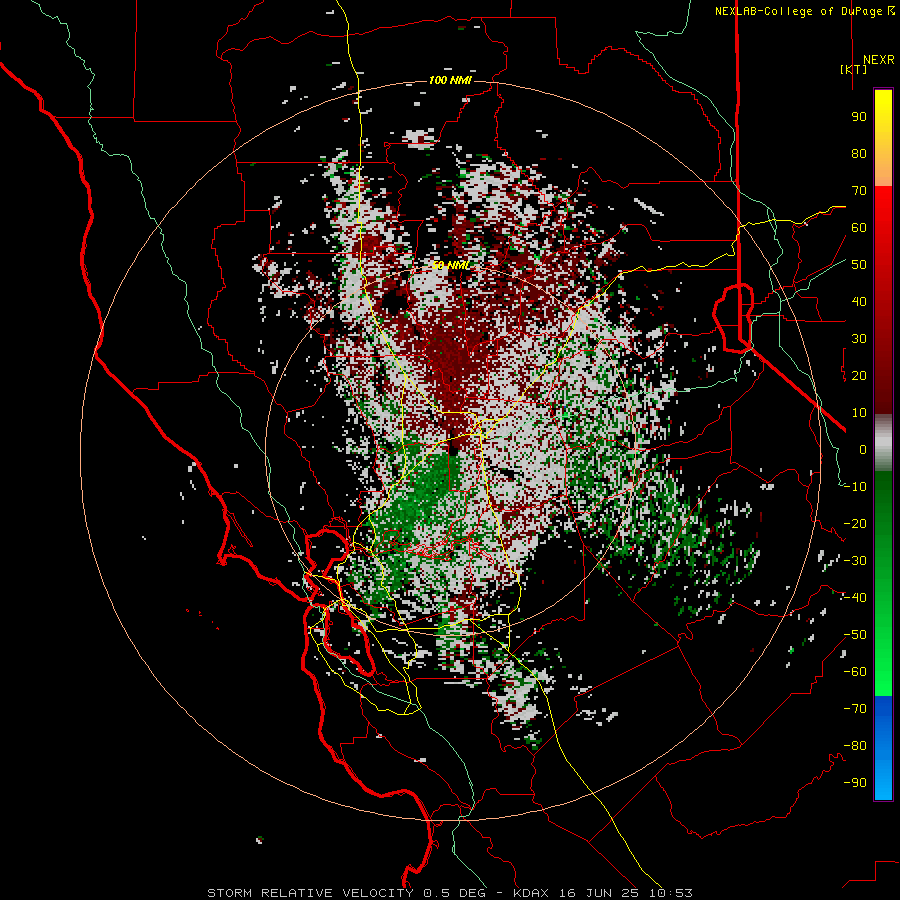Click the blue bottom segment of the velocity color bar
900x900 pixels.
click(x=883, y=748)
